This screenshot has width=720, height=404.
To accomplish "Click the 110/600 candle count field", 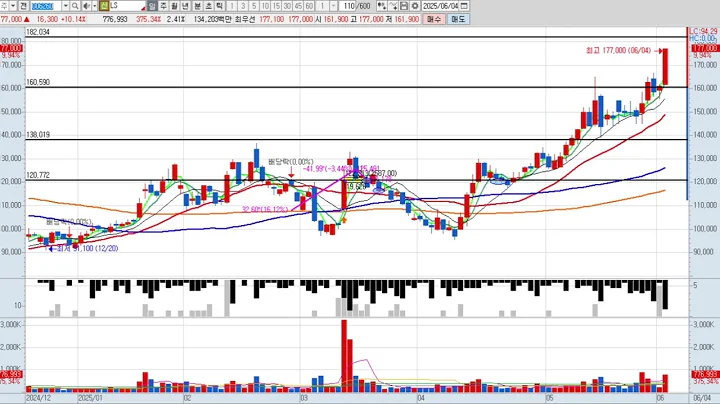I will coord(357,6).
